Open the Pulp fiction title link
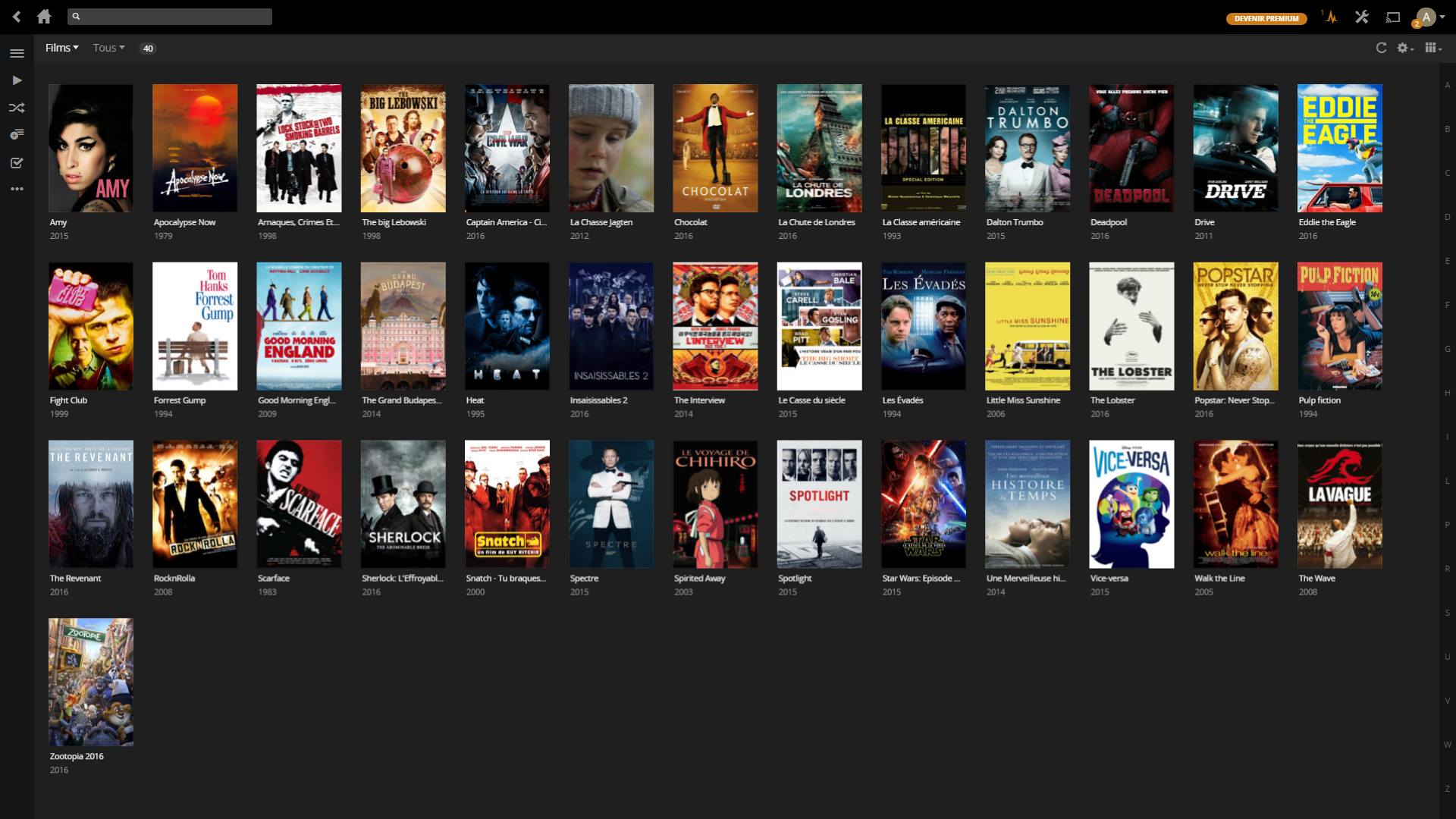Viewport: 1456px width, 819px height. [1319, 400]
